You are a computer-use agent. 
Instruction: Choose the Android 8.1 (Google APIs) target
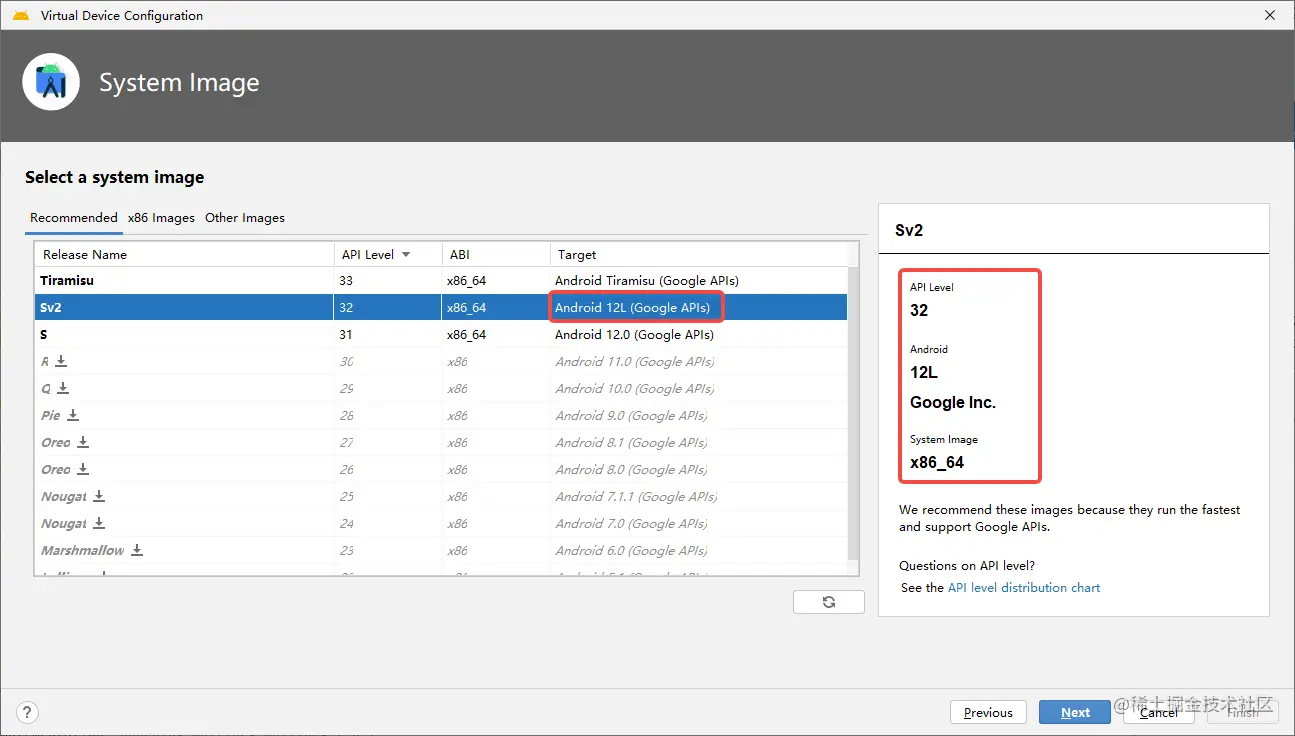632,442
